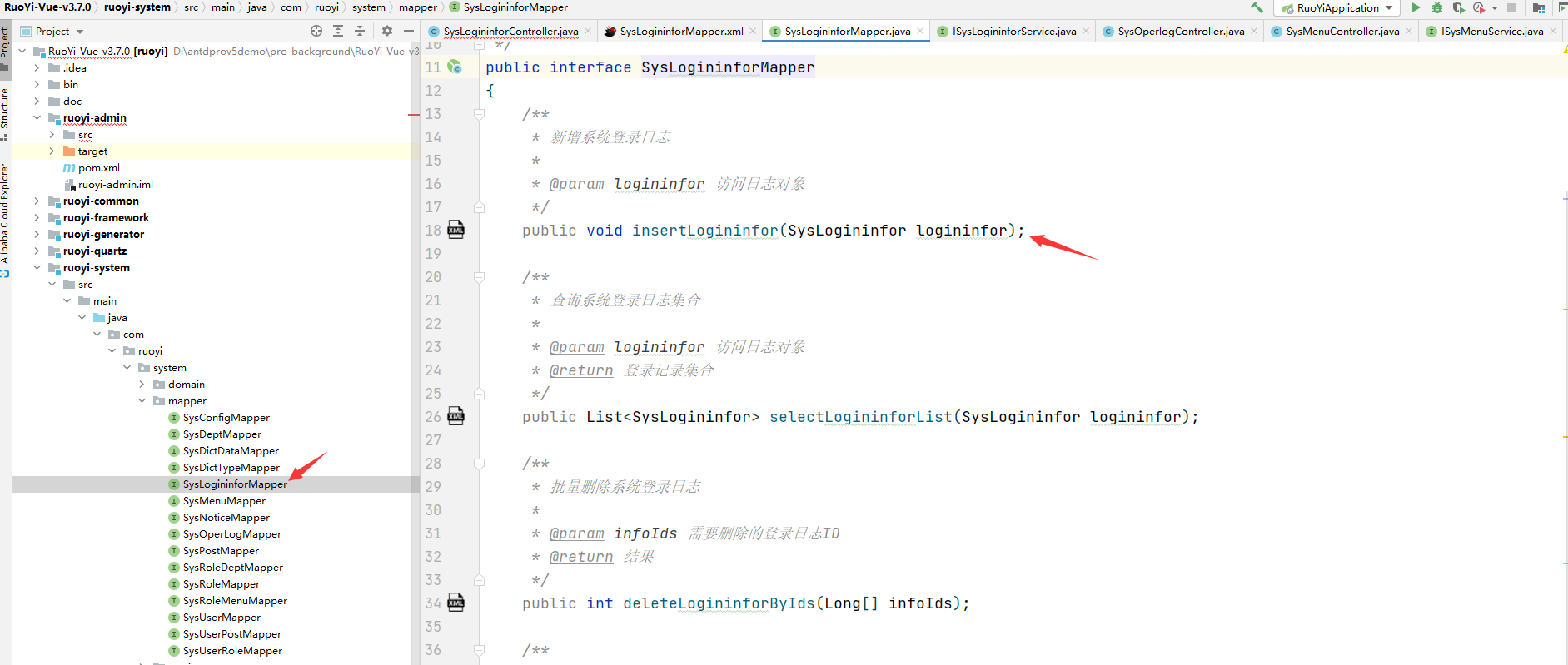Select pom.xml in the project tree
The width and height of the screenshot is (1568, 665).
click(x=99, y=167)
